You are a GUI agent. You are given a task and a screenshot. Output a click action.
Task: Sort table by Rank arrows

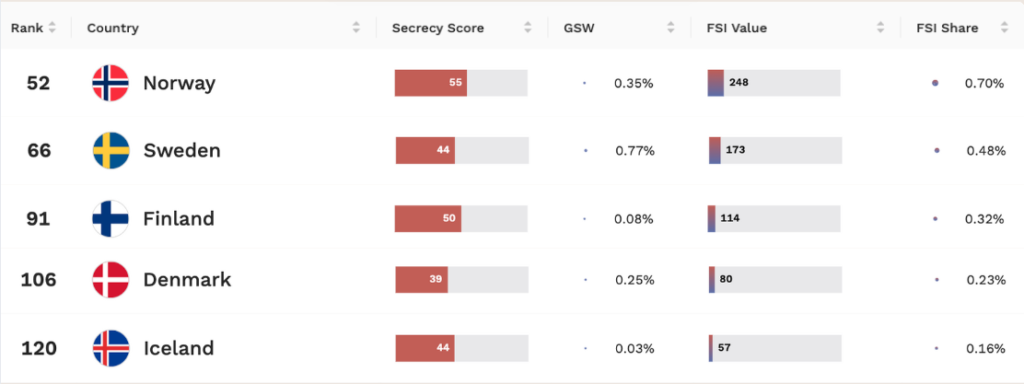coord(52,28)
